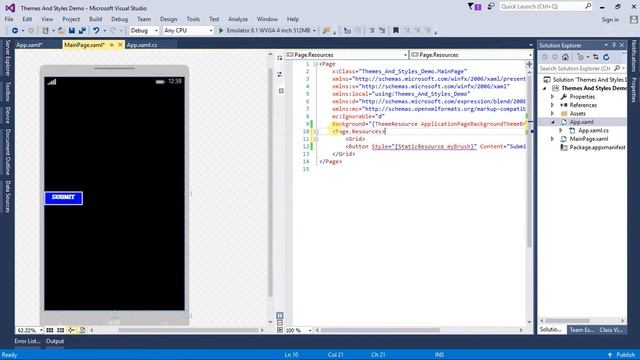Open the code editor 100 % zoom dropdown
640x360 pixels.
310,330
